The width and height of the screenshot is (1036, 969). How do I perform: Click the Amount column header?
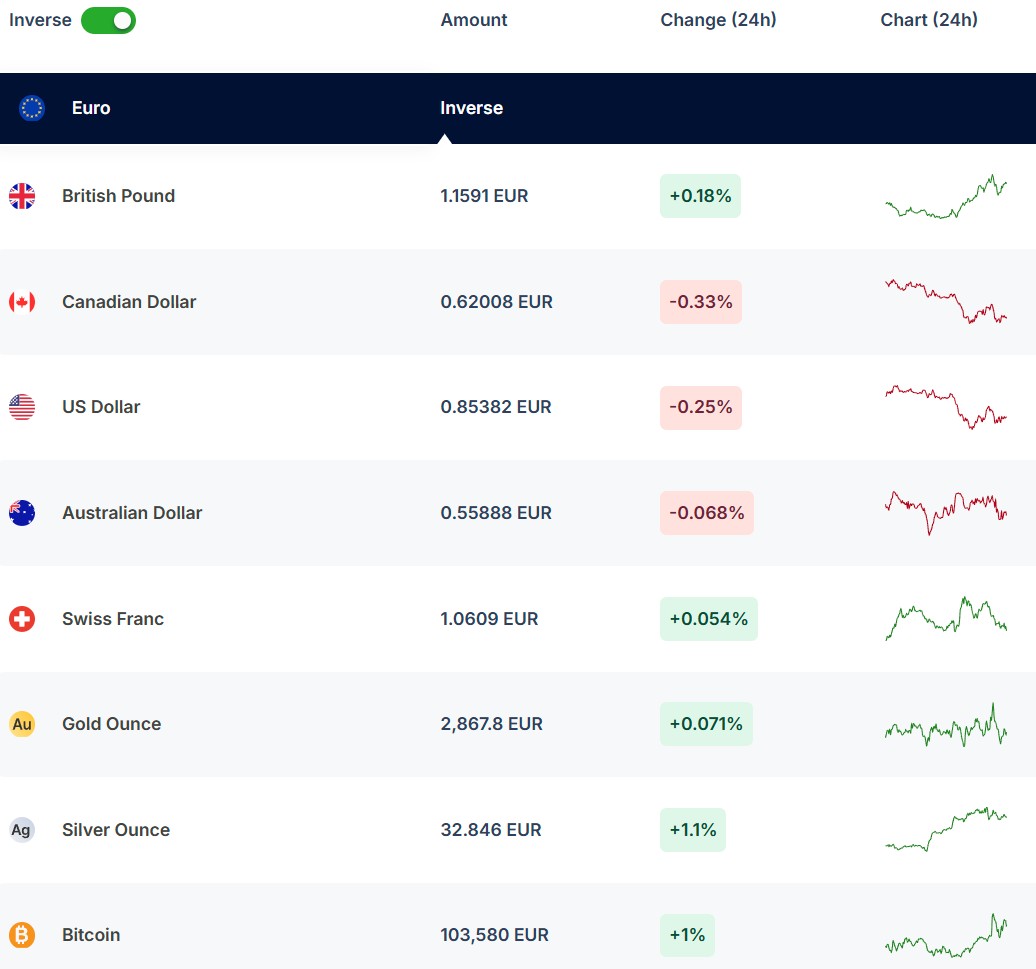[x=474, y=20]
